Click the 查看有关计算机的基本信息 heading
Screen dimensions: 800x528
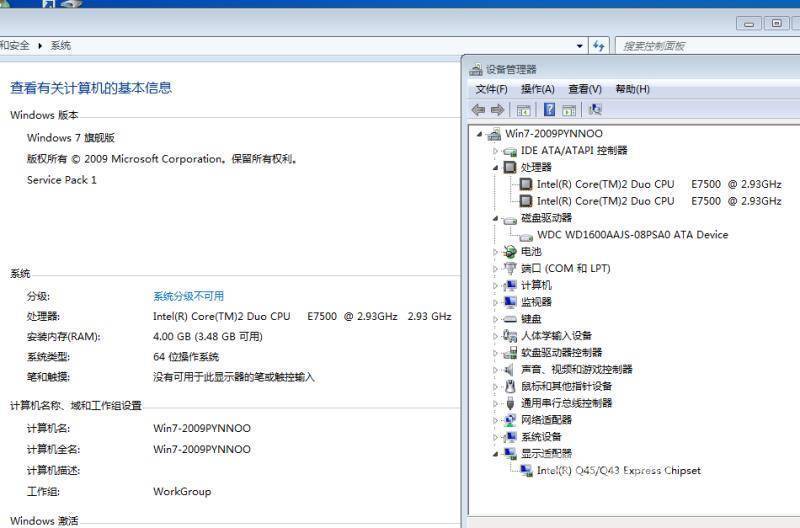tap(91, 88)
